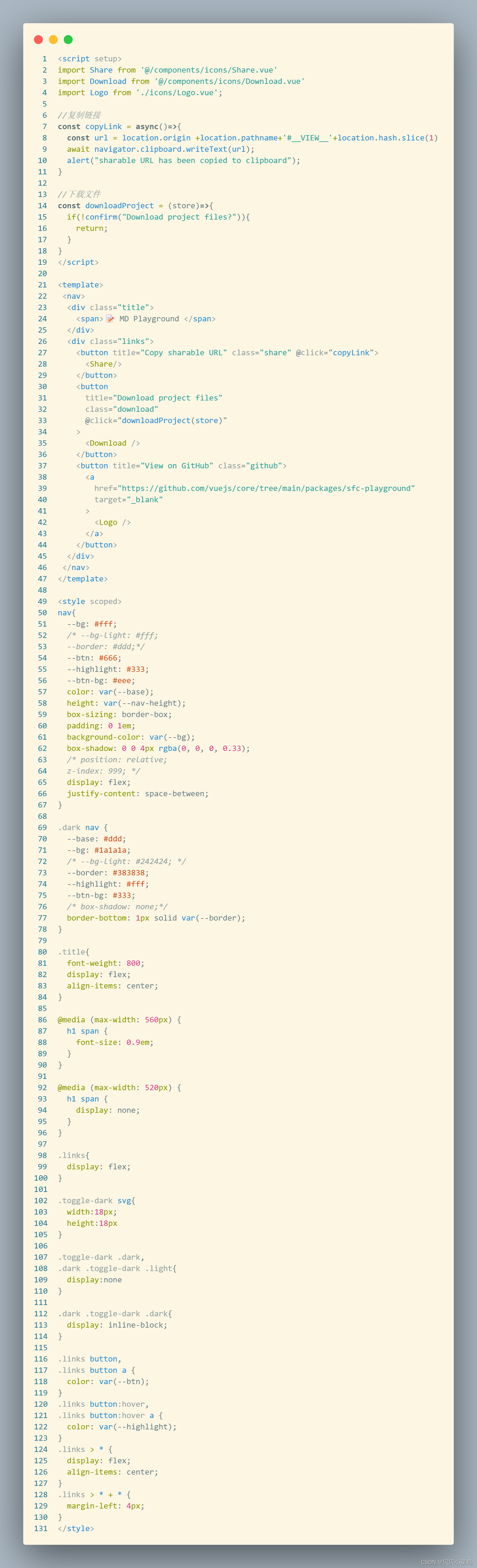
Task: Click the memo emoji before MD Playground
Action: (110, 318)
